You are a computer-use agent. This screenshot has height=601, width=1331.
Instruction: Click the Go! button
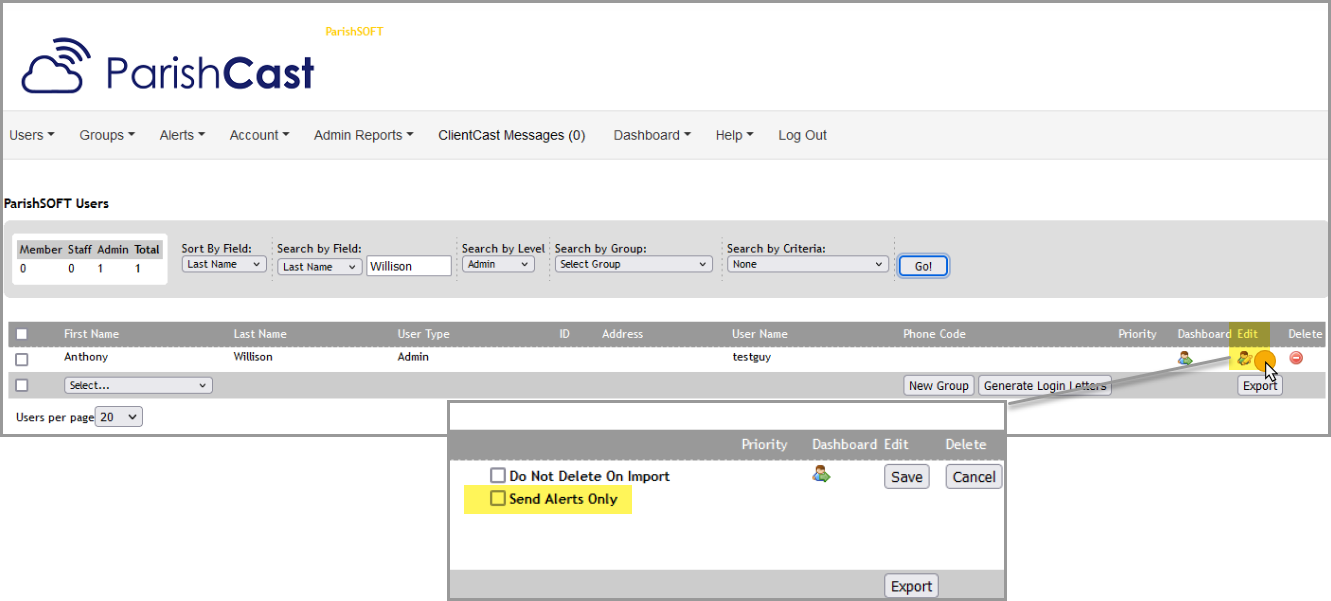923,266
